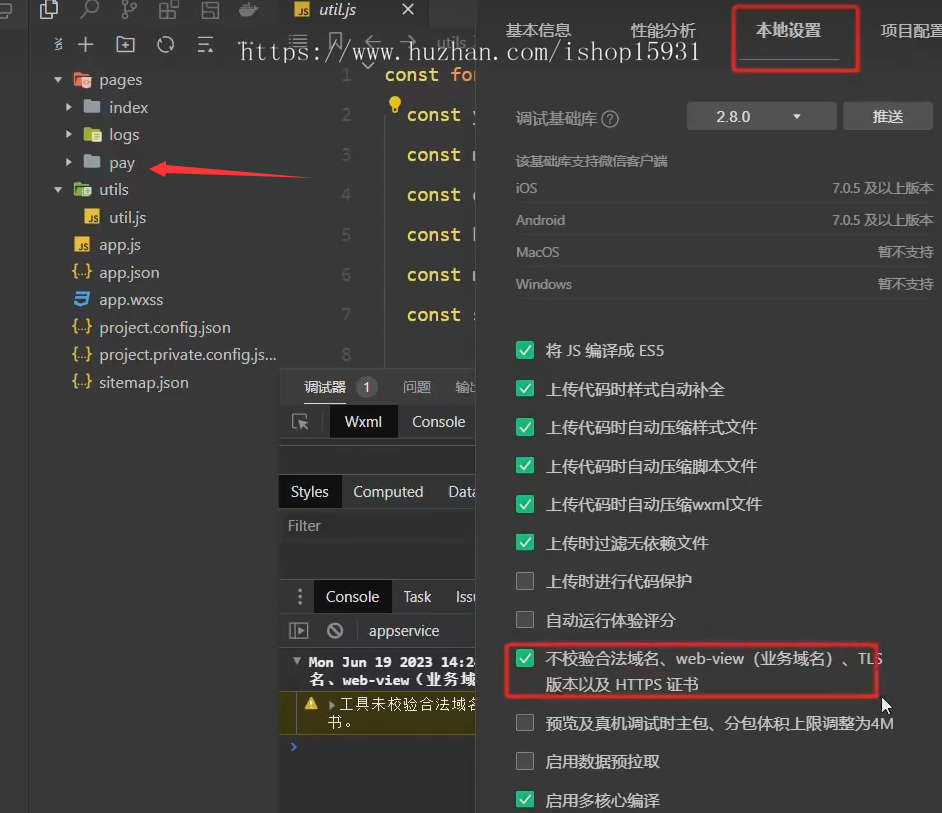Image resolution: width=942 pixels, height=813 pixels.
Task: Expand the pay folder
Action: [x=68, y=162]
